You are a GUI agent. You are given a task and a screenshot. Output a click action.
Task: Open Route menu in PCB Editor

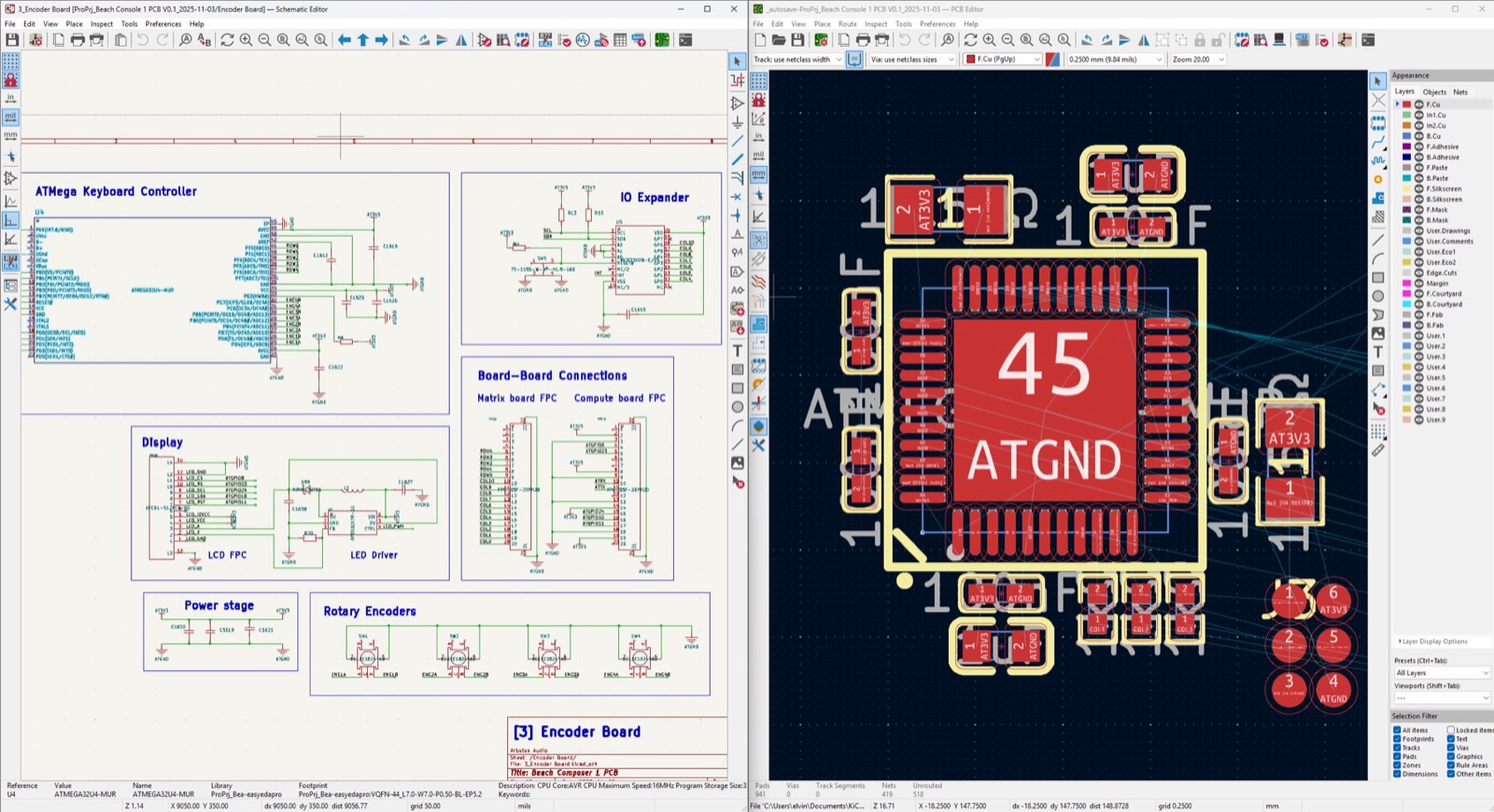[847, 24]
